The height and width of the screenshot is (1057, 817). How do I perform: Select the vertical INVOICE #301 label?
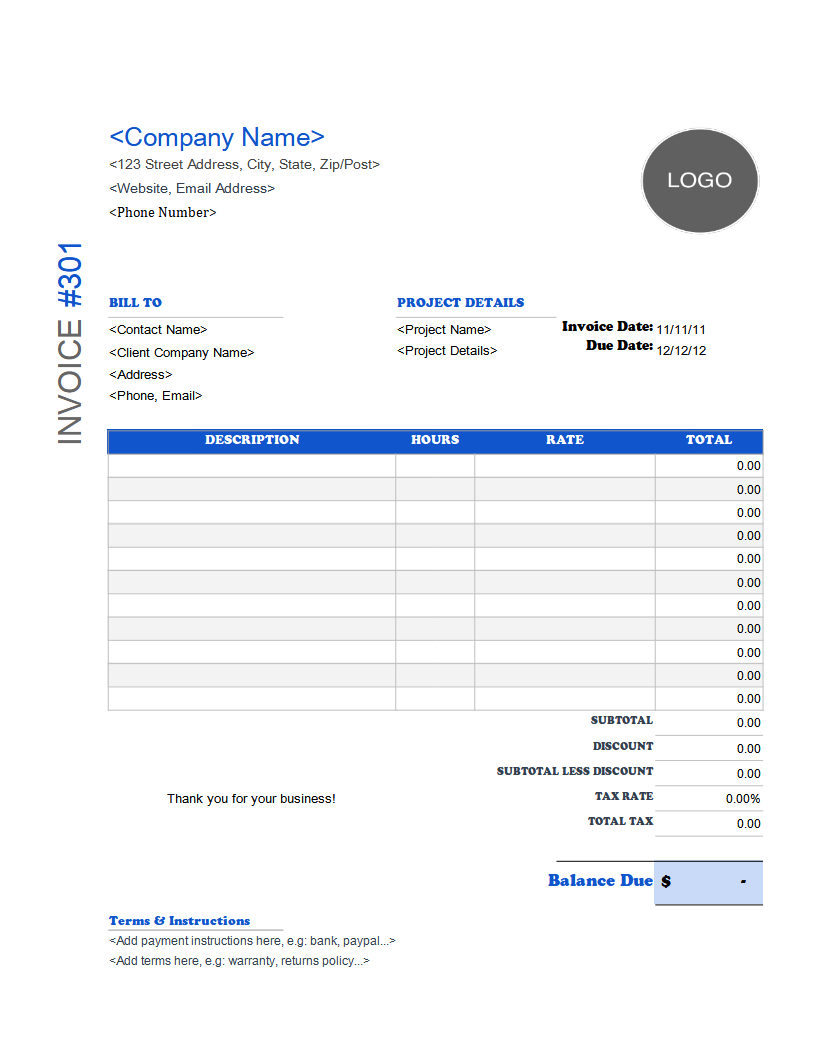pyautogui.click(x=70, y=343)
